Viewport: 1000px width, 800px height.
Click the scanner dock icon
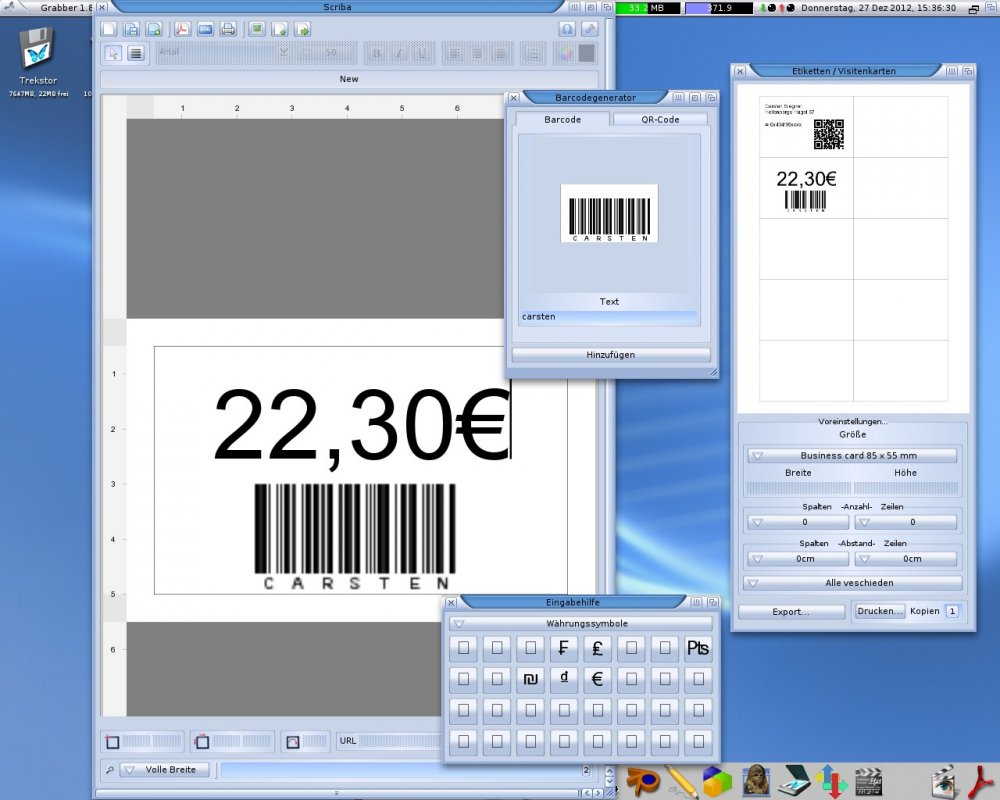pos(794,780)
